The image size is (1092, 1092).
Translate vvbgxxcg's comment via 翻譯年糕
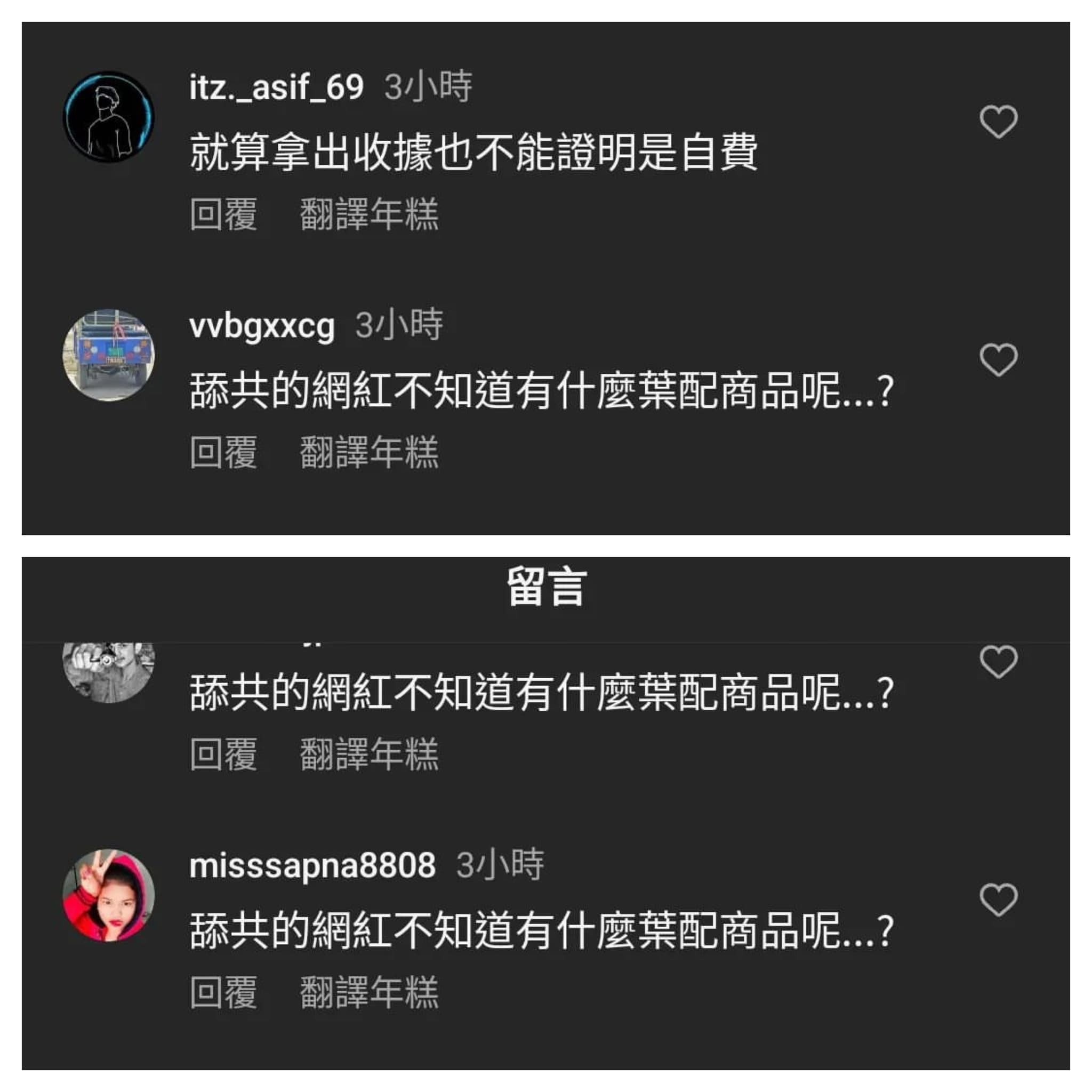tap(369, 452)
